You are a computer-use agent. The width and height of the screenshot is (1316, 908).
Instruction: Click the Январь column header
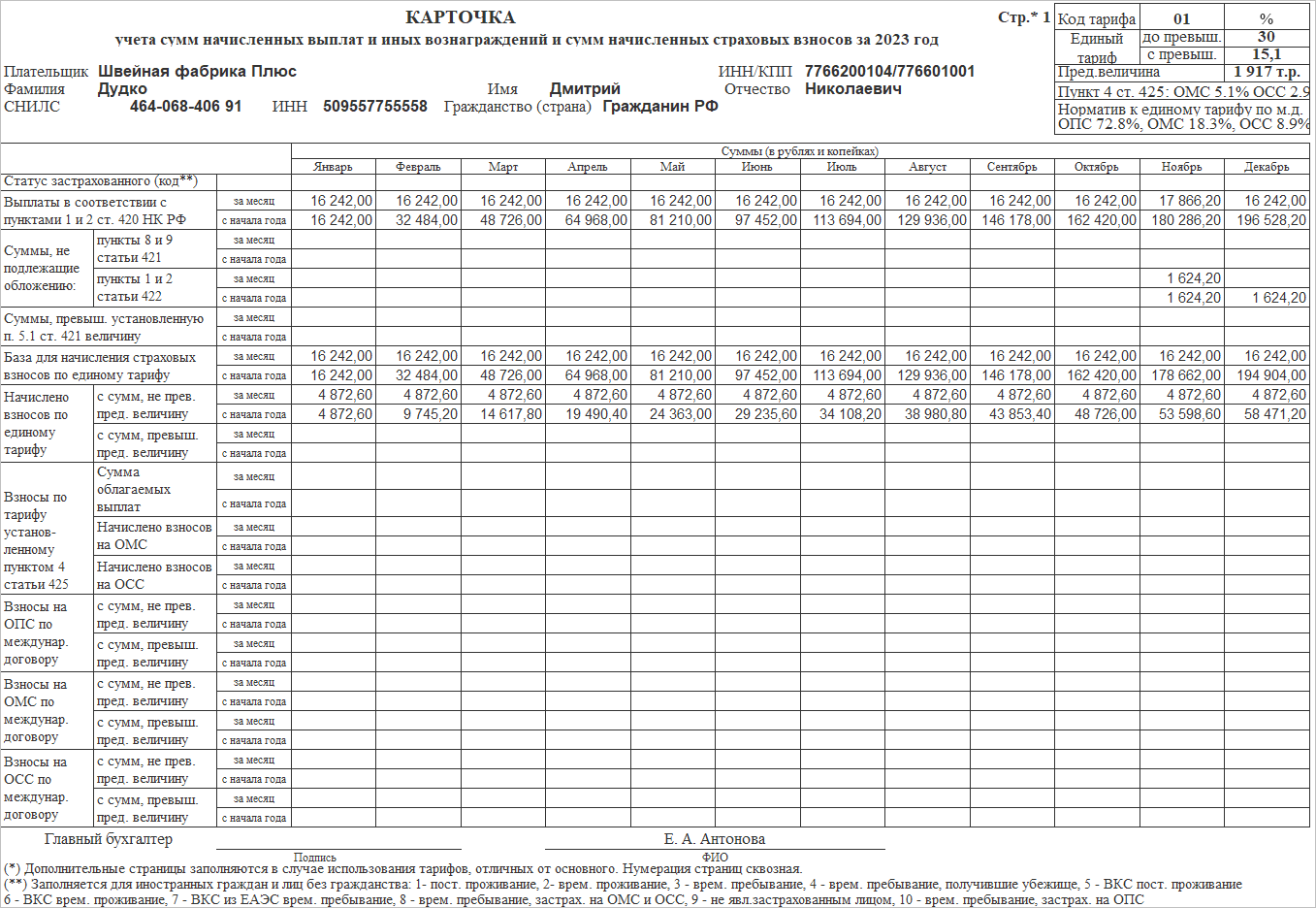coord(334,167)
